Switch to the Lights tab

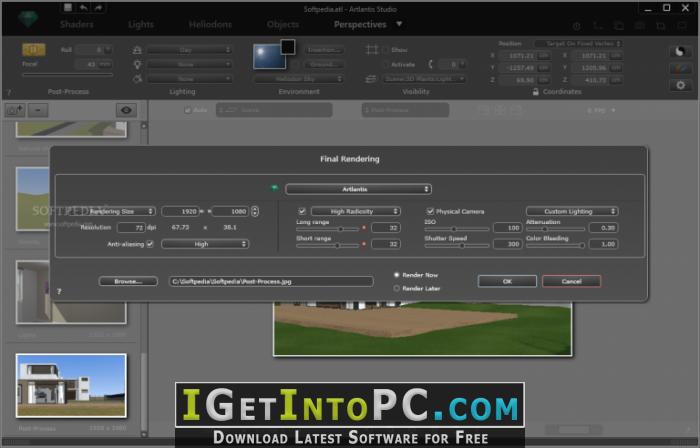[141, 24]
